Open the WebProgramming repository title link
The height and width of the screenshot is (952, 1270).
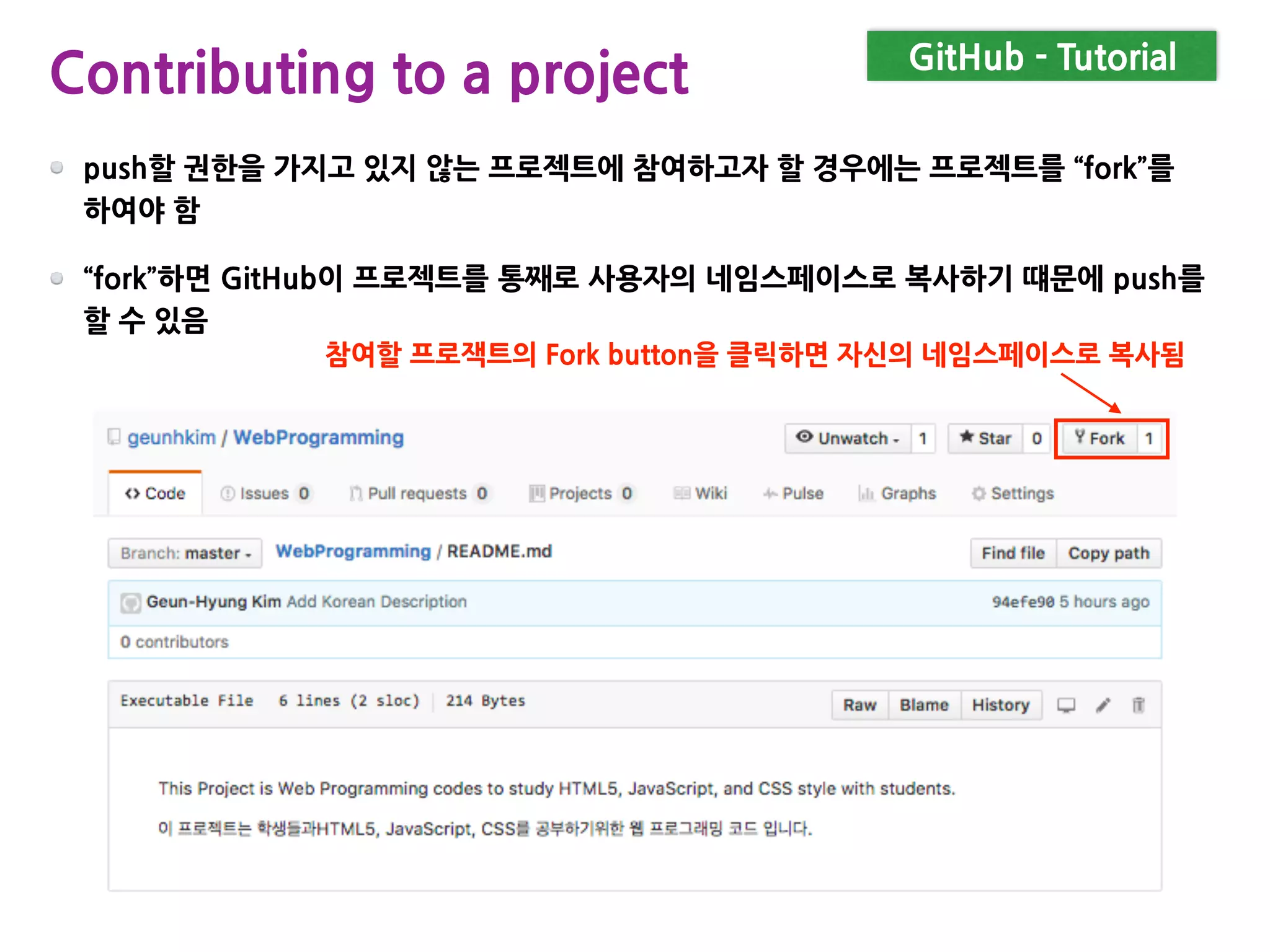[x=318, y=438]
